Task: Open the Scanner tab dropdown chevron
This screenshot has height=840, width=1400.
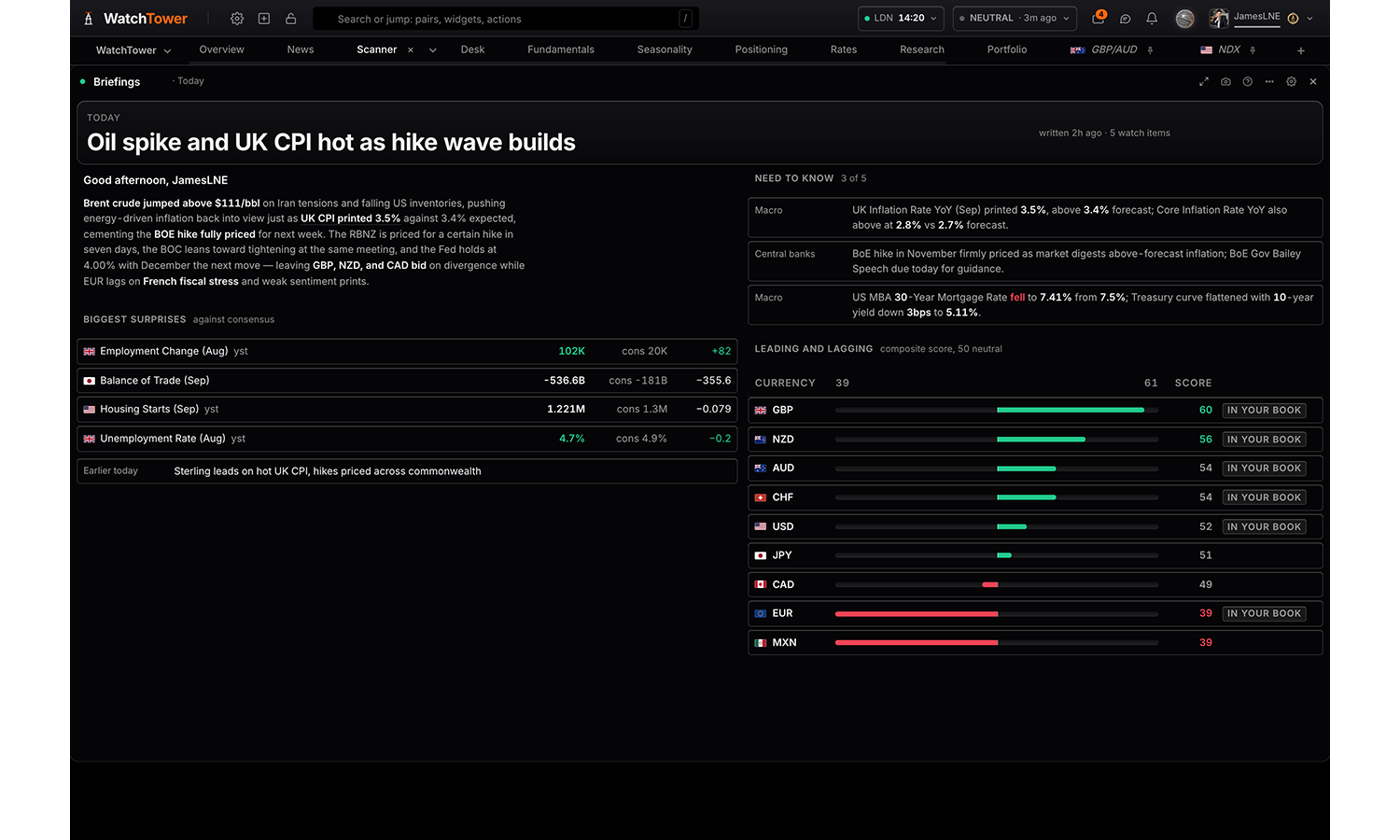Action: pos(433,50)
